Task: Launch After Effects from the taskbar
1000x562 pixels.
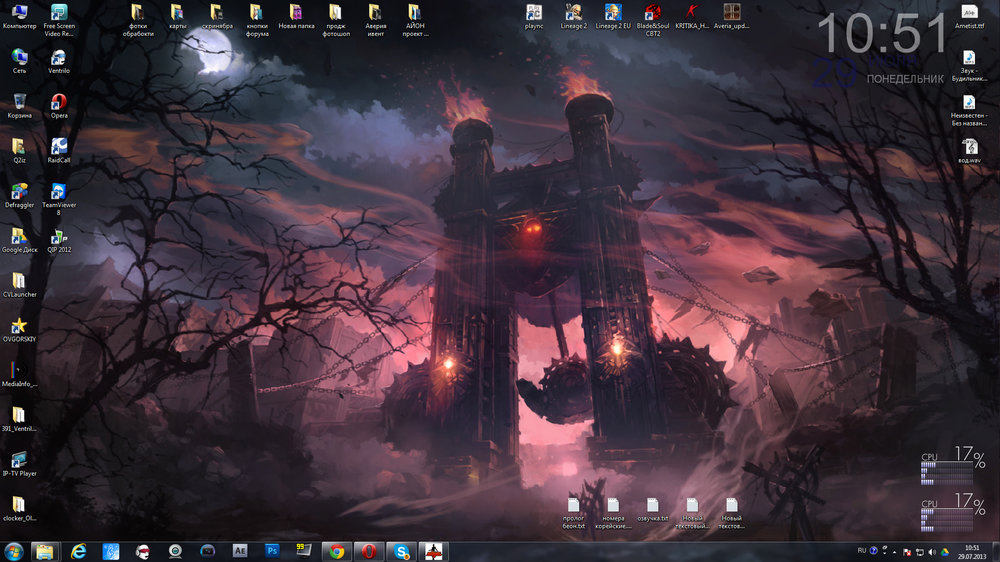Action: (239, 551)
